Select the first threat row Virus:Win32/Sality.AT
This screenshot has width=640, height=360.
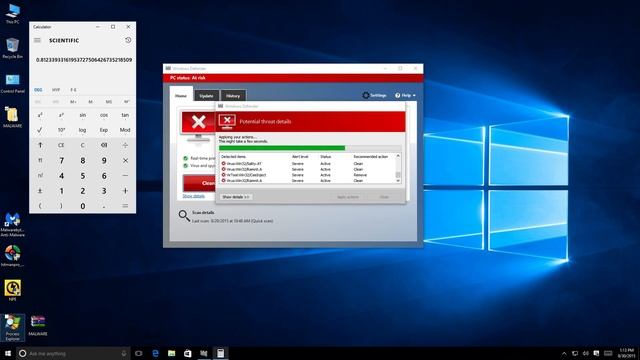click(308, 163)
